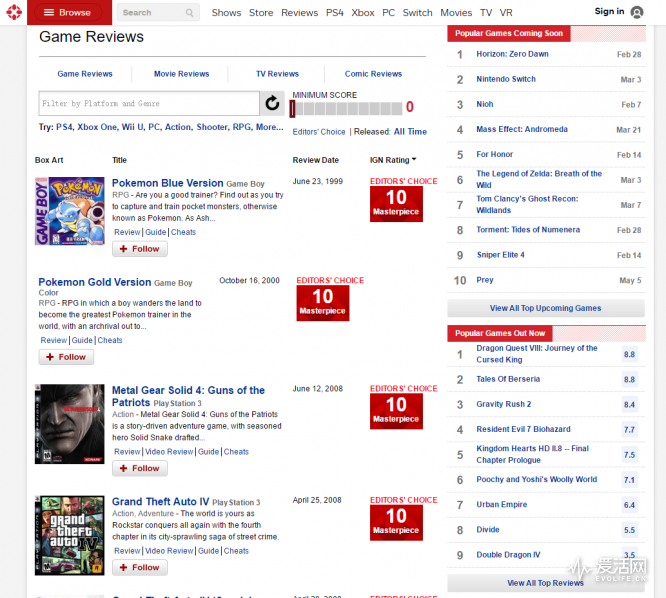The height and width of the screenshot is (598, 666).
Task: Open Gravity Rush 2 entry
Action: 504,404
